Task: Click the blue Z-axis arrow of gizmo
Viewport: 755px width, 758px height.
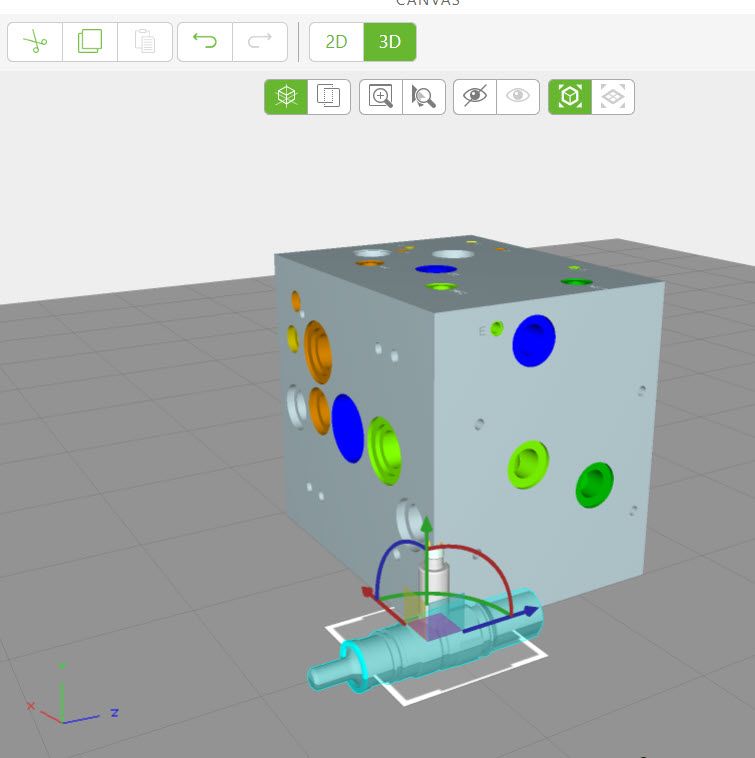Action: [x=529, y=612]
